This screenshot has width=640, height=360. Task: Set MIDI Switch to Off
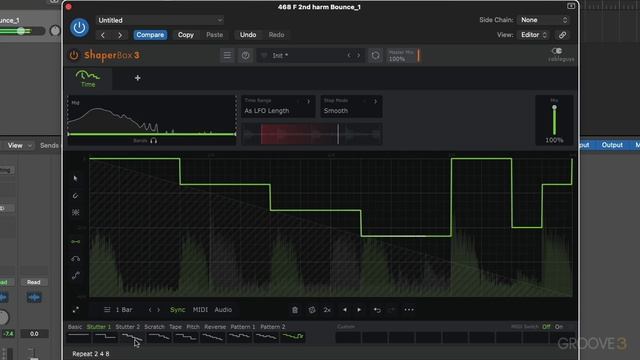pos(546,327)
